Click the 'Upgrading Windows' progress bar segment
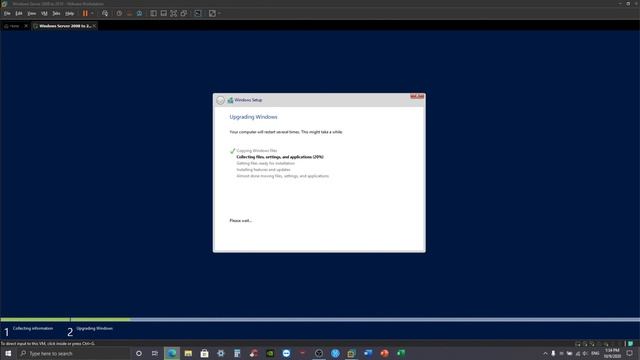This screenshot has width=640, height=360. (355, 320)
